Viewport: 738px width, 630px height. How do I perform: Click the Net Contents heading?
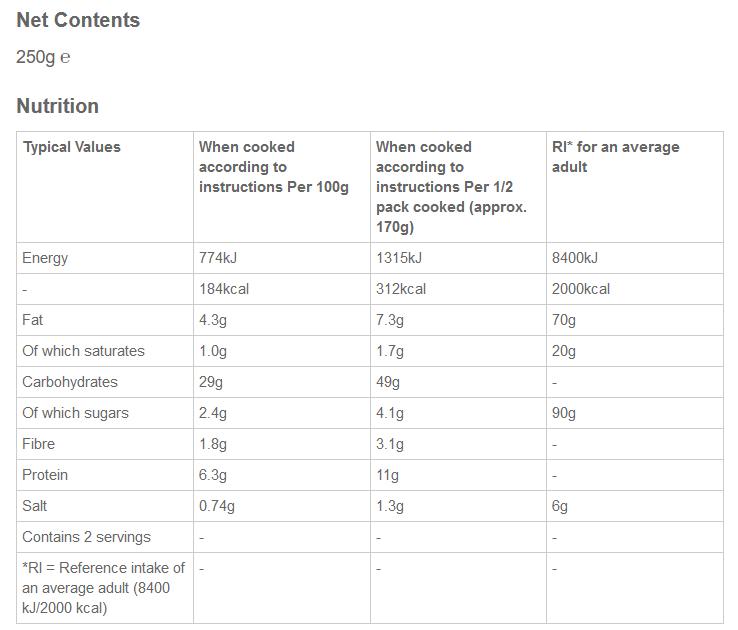point(78,20)
